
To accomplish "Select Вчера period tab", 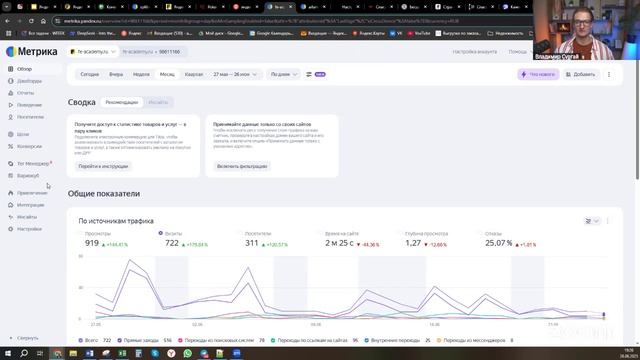I will pos(116,74).
